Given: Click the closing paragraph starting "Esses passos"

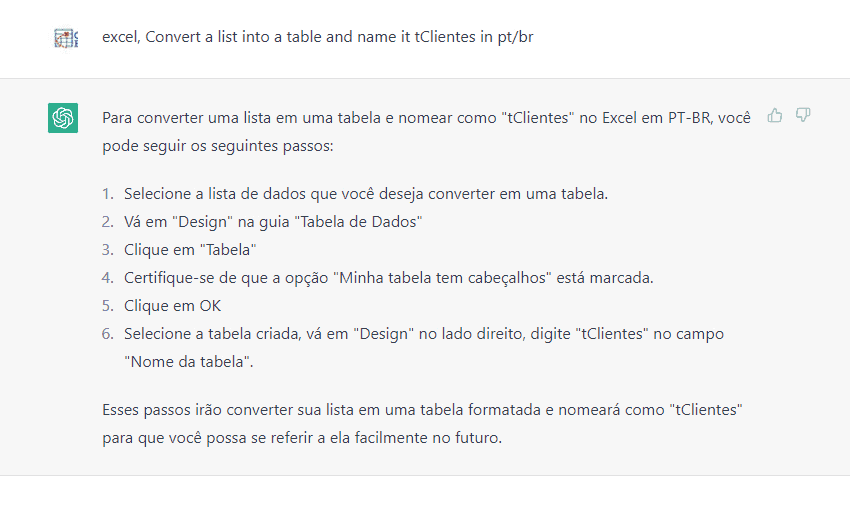Looking at the screenshot, I should [x=422, y=423].
